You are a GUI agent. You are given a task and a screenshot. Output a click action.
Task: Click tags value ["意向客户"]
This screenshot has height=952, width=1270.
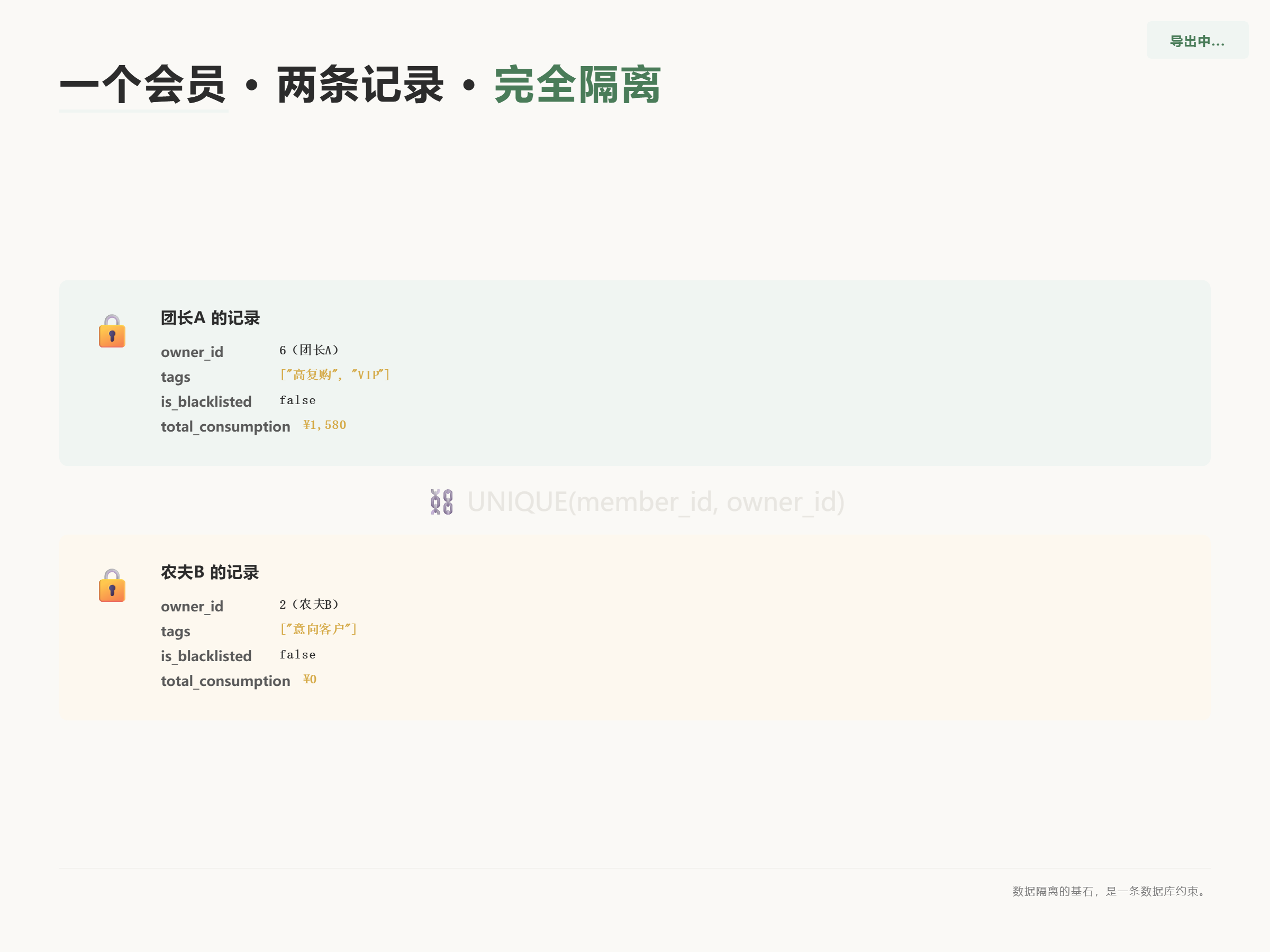tap(319, 629)
